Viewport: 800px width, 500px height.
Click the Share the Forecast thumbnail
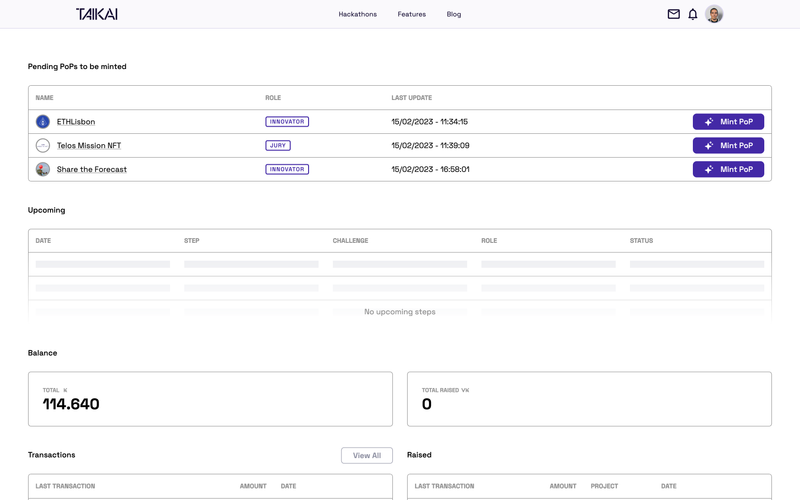click(x=43, y=170)
